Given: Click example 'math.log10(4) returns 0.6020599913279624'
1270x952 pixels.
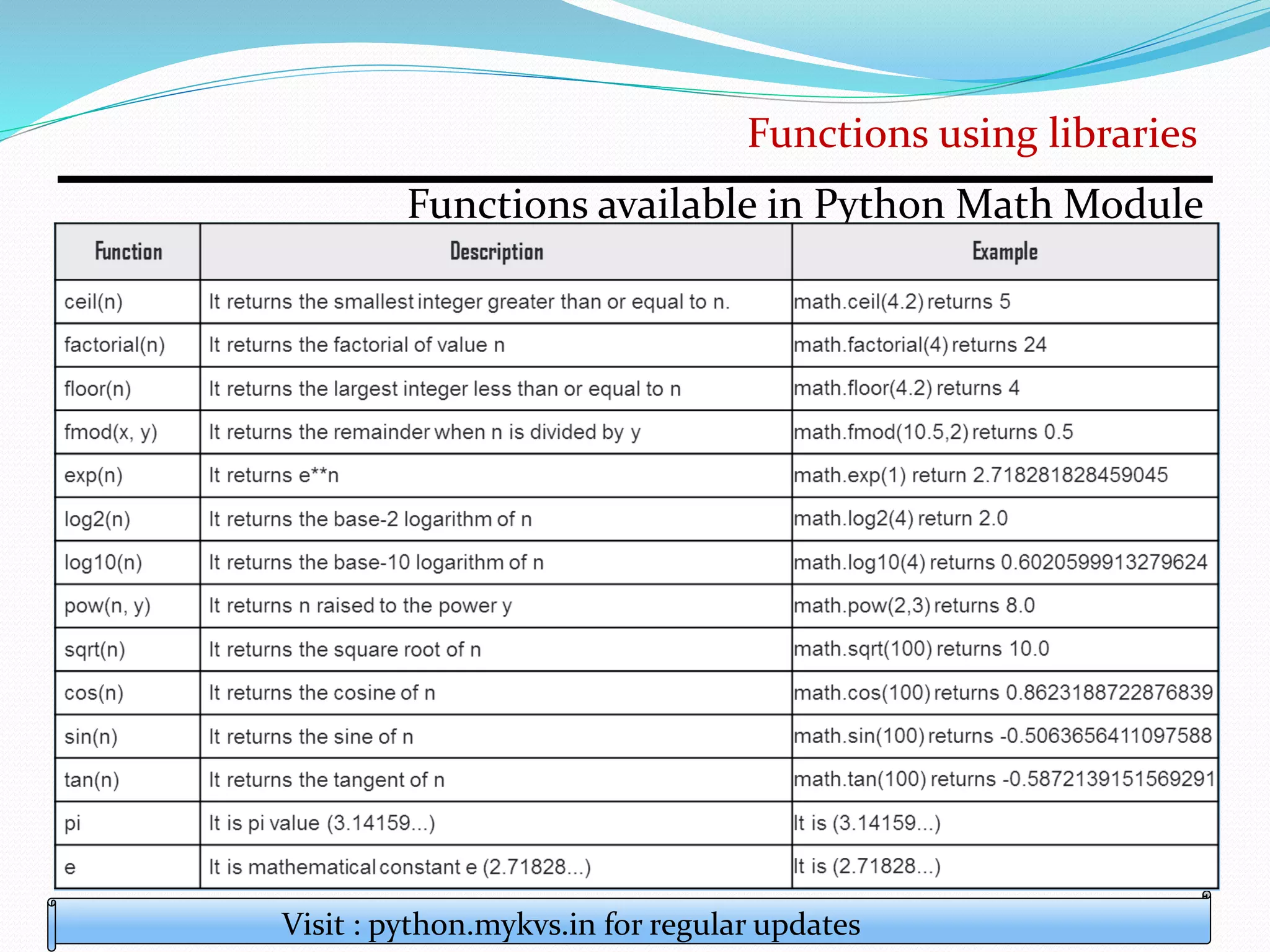Looking at the screenshot, I should [x=1001, y=563].
